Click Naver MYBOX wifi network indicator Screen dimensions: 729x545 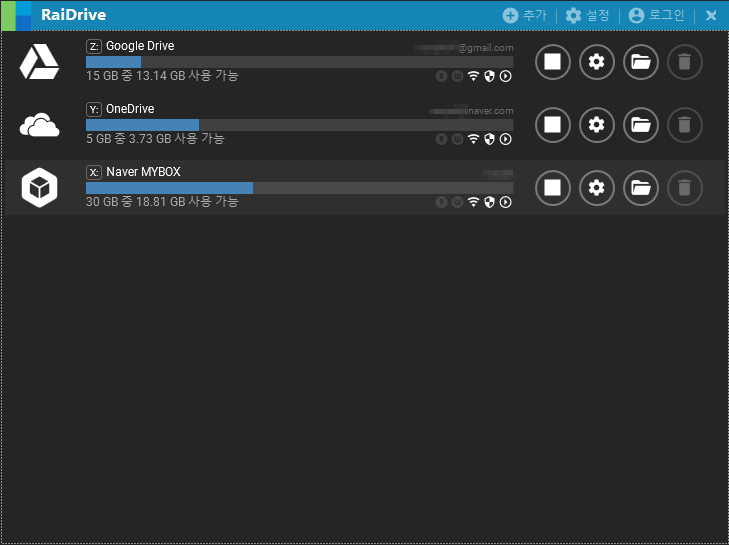tap(473, 202)
